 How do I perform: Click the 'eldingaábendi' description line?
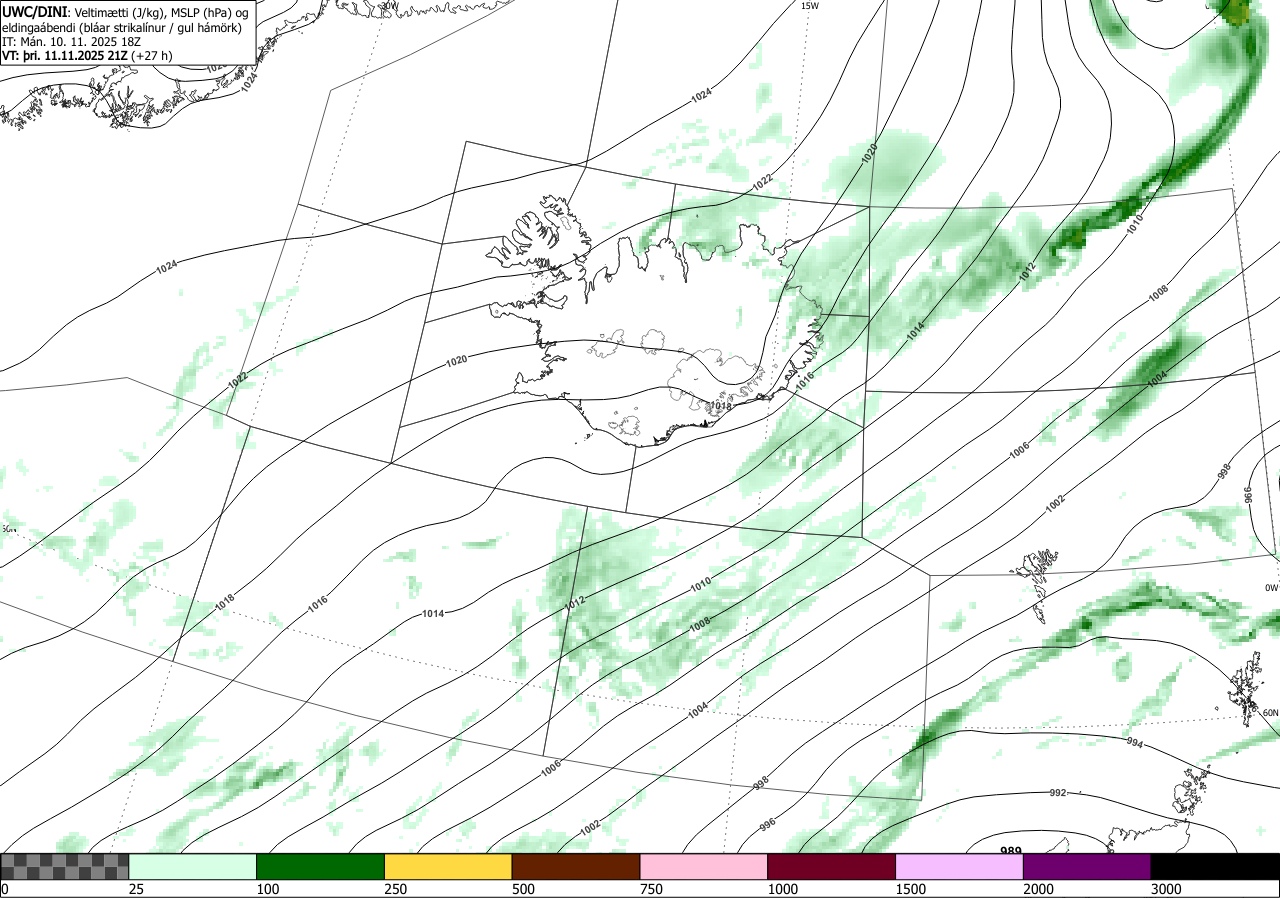pyautogui.click(x=121, y=27)
